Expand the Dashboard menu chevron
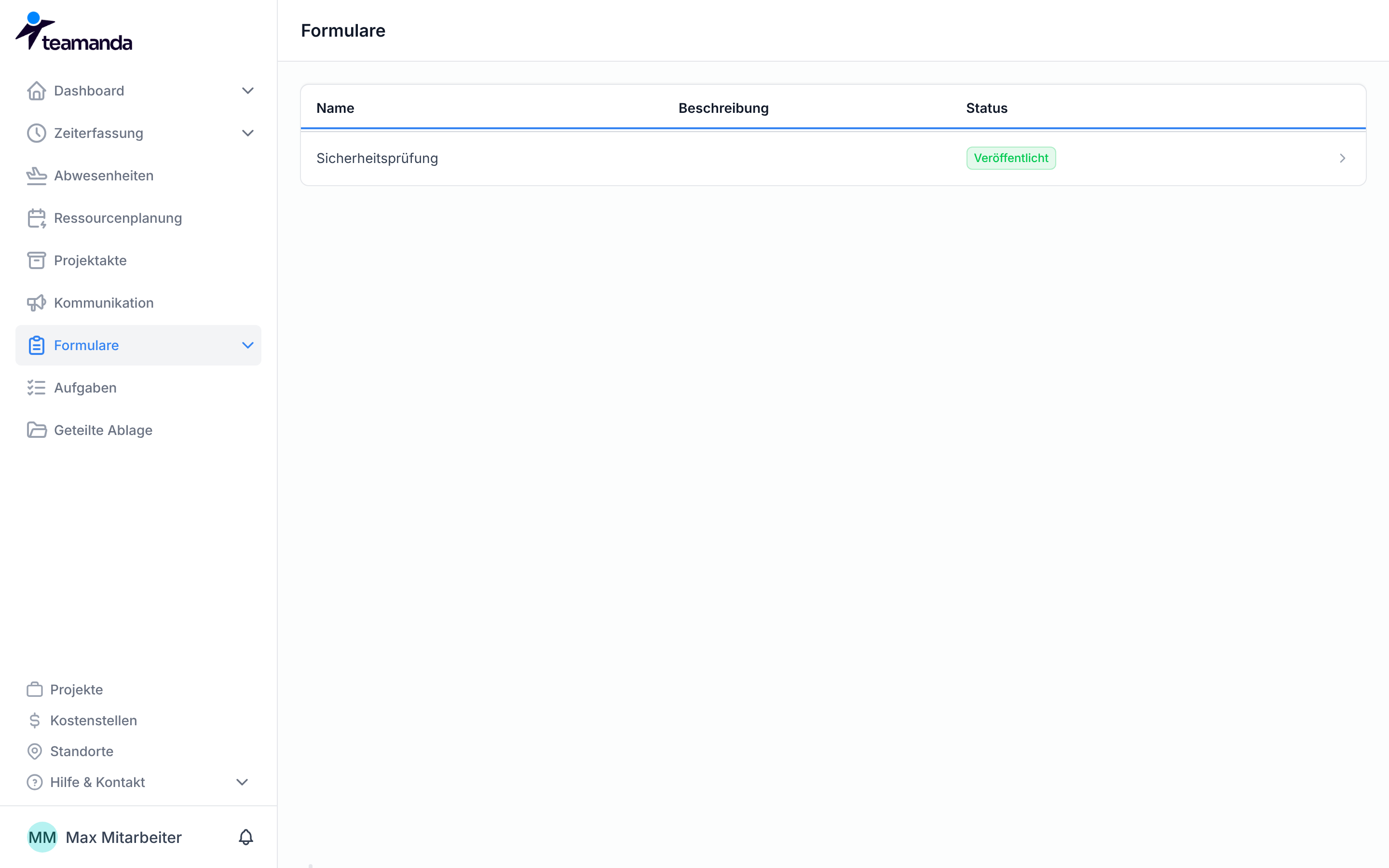Image resolution: width=1389 pixels, height=868 pixels. click(x=247, y=91)
